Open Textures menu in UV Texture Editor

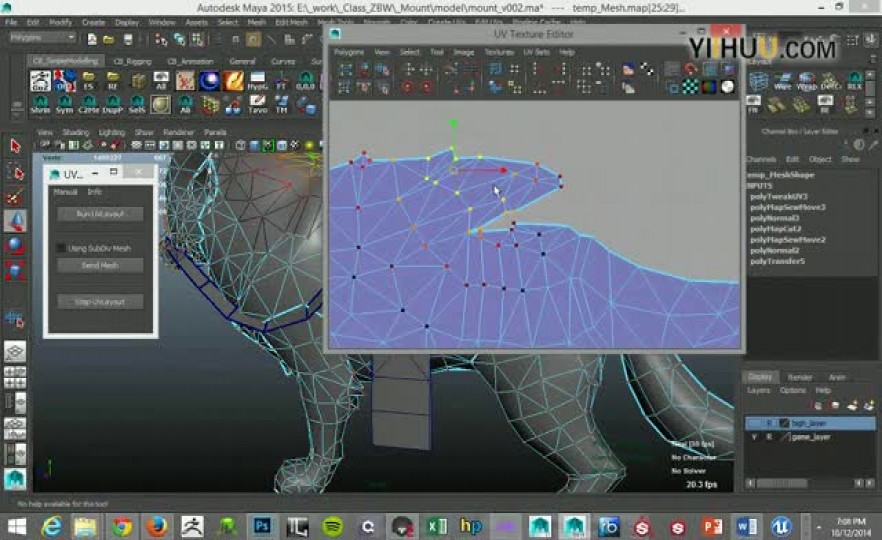coord(499,52)
